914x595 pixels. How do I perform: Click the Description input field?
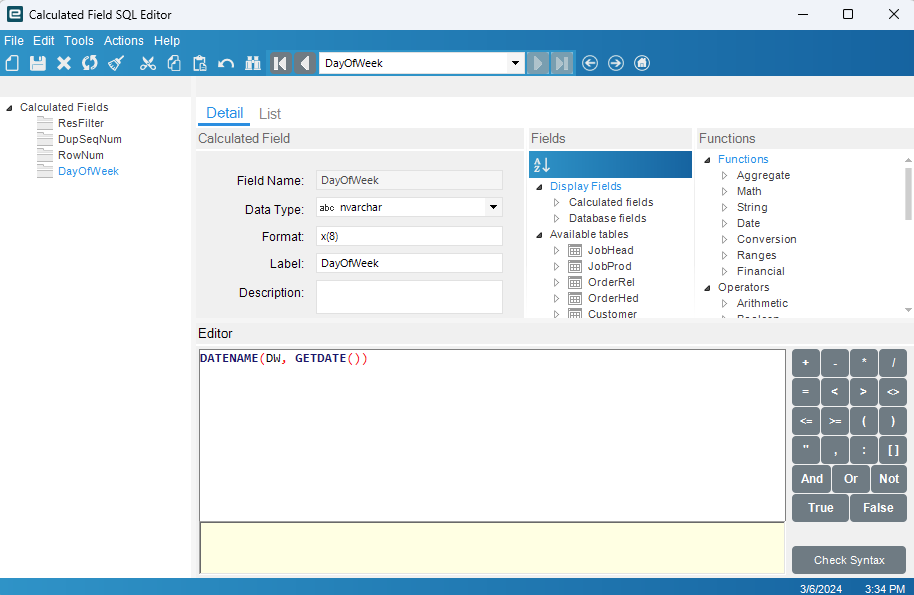[409, 296]
